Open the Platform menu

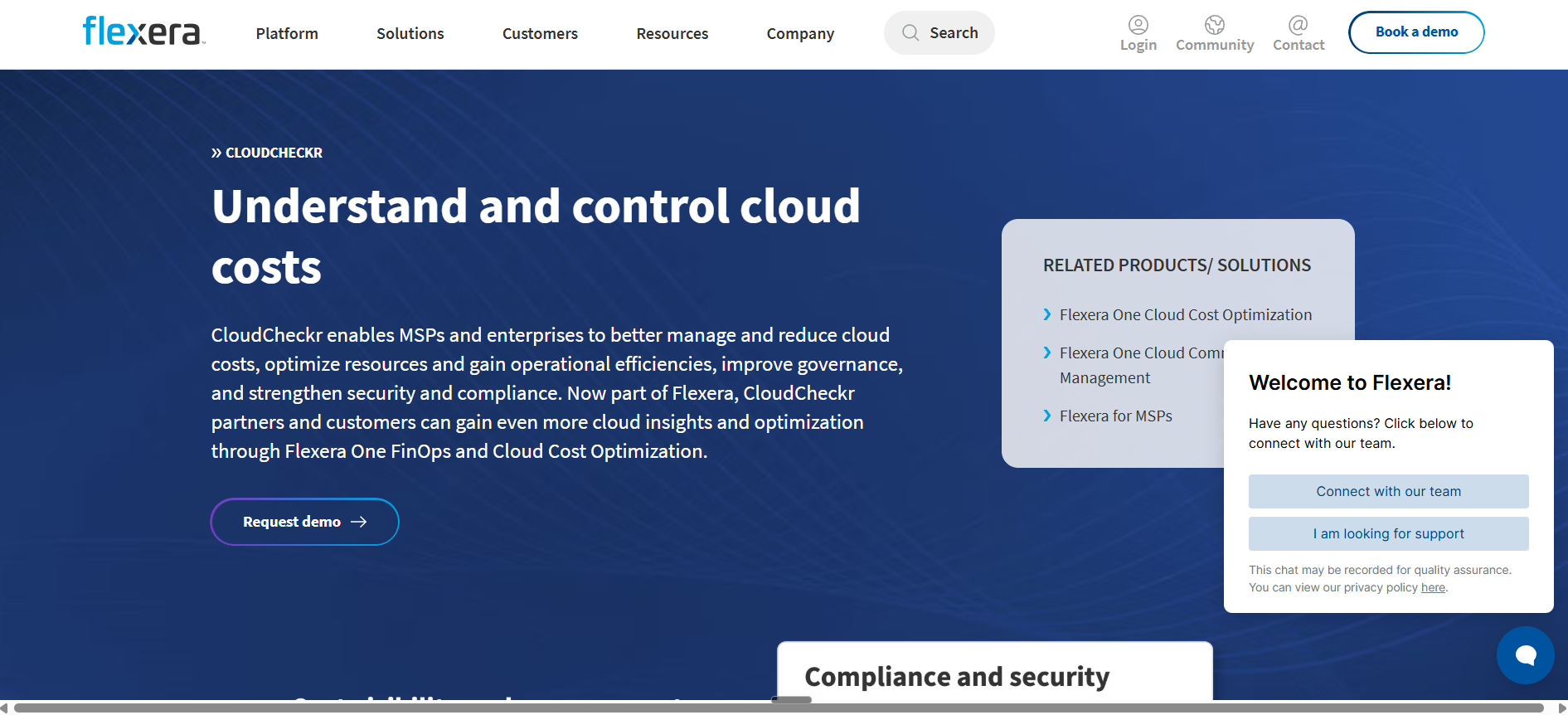[x=287, y=33]
